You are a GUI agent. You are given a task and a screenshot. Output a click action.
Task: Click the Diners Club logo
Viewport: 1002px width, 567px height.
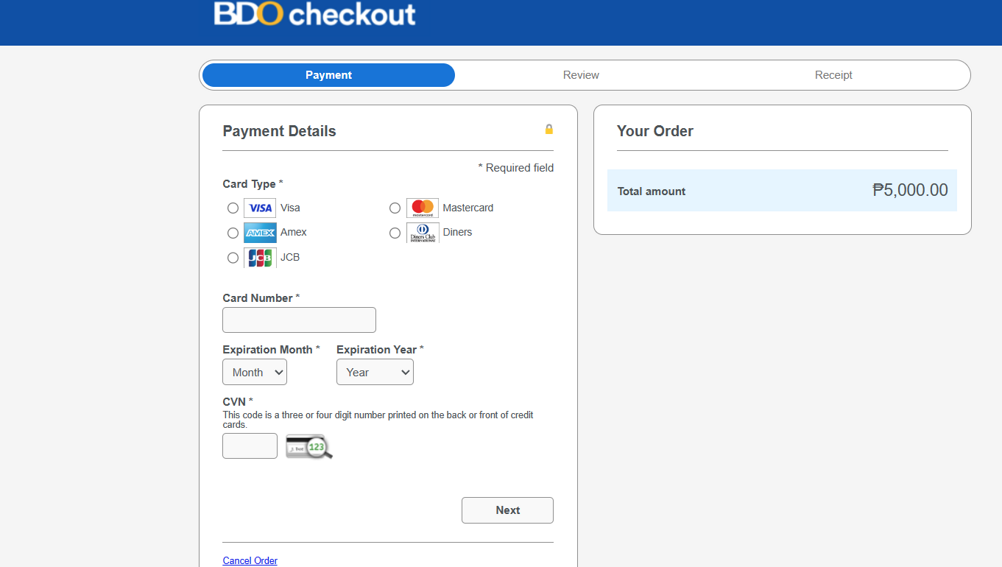click(x=422, y=233)
